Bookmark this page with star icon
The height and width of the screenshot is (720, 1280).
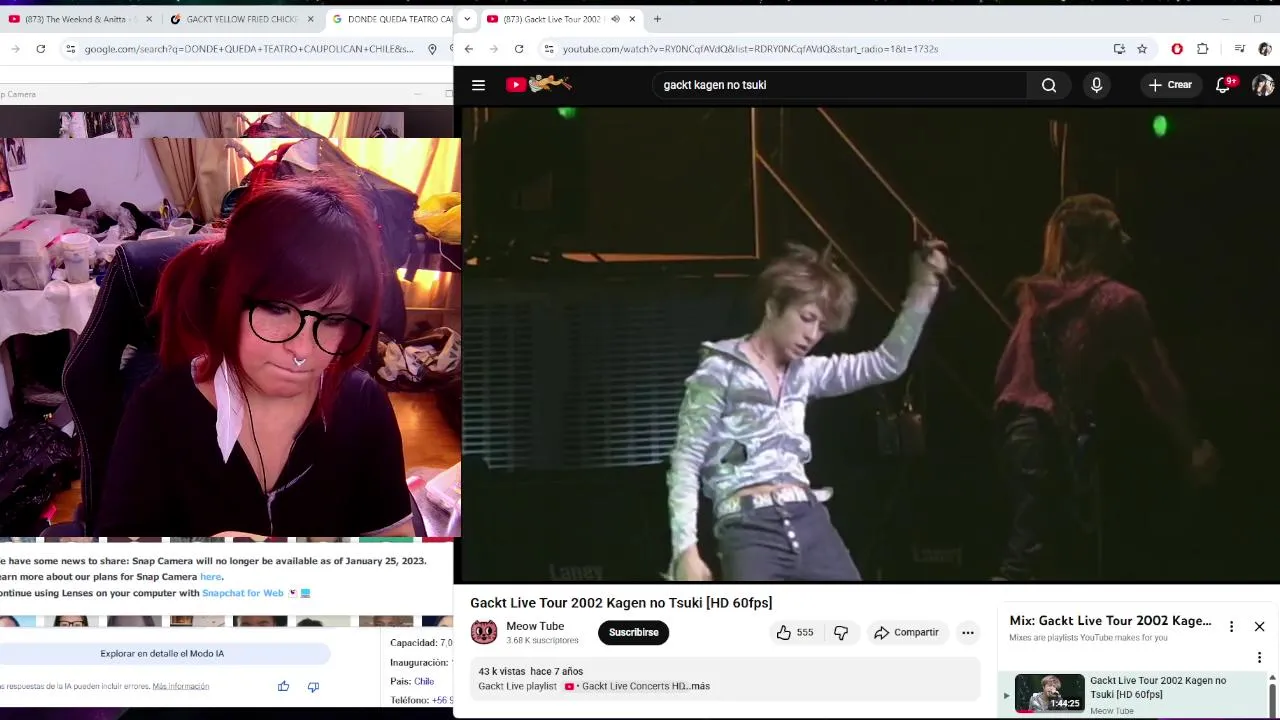[x=1142, y=49]
